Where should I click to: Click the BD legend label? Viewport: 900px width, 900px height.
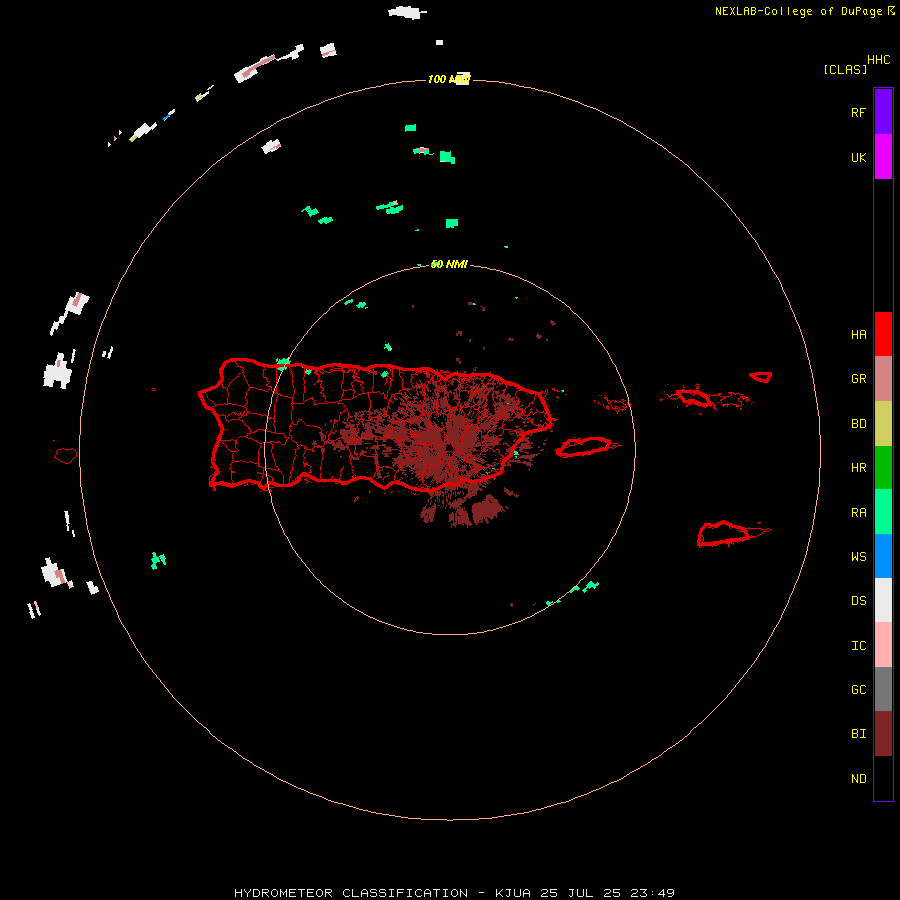tap(858, 424)
